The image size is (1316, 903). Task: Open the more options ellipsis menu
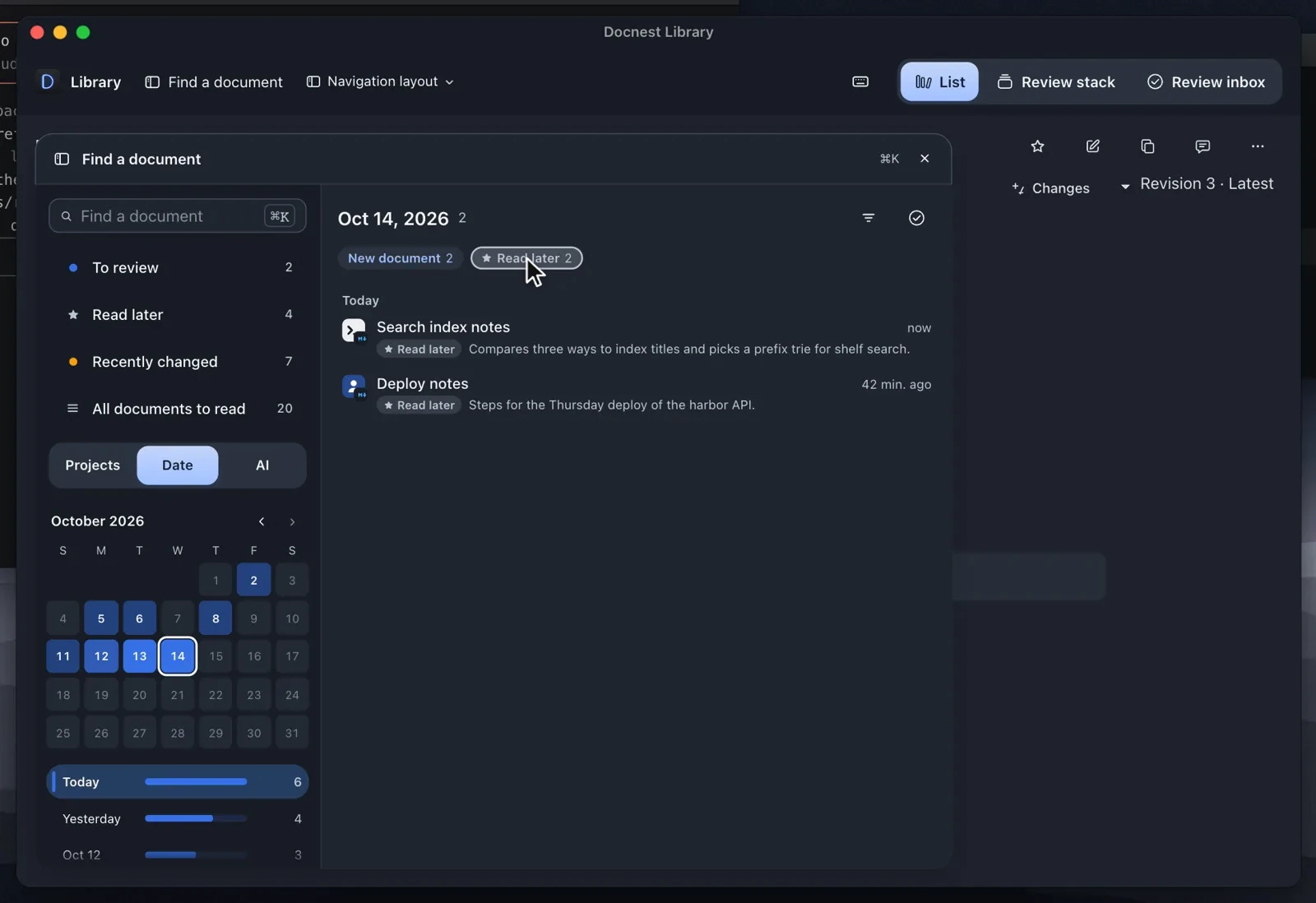(x=1258, y=146)
